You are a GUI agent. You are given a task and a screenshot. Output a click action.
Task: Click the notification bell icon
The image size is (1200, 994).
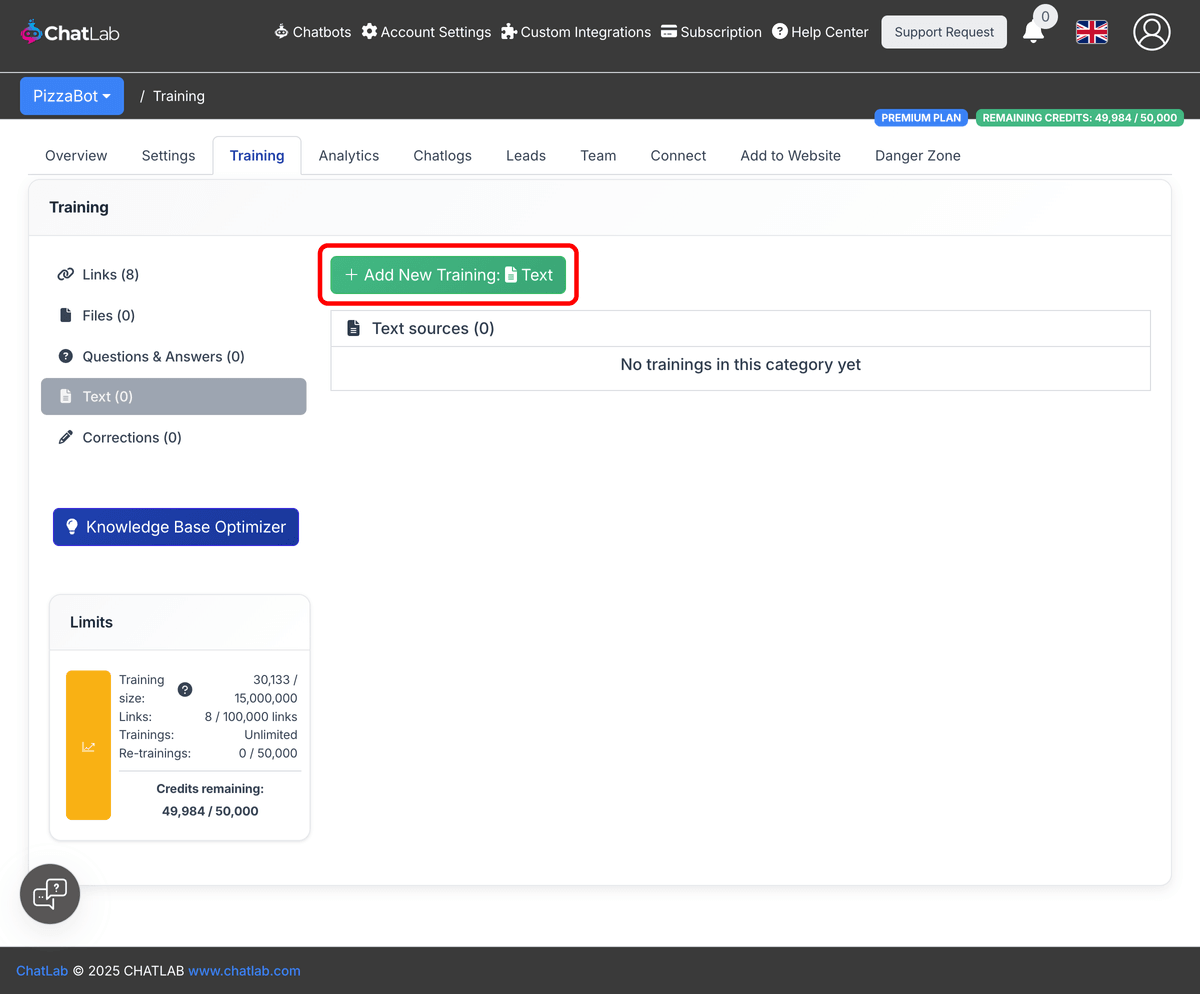click(1034, 32)
